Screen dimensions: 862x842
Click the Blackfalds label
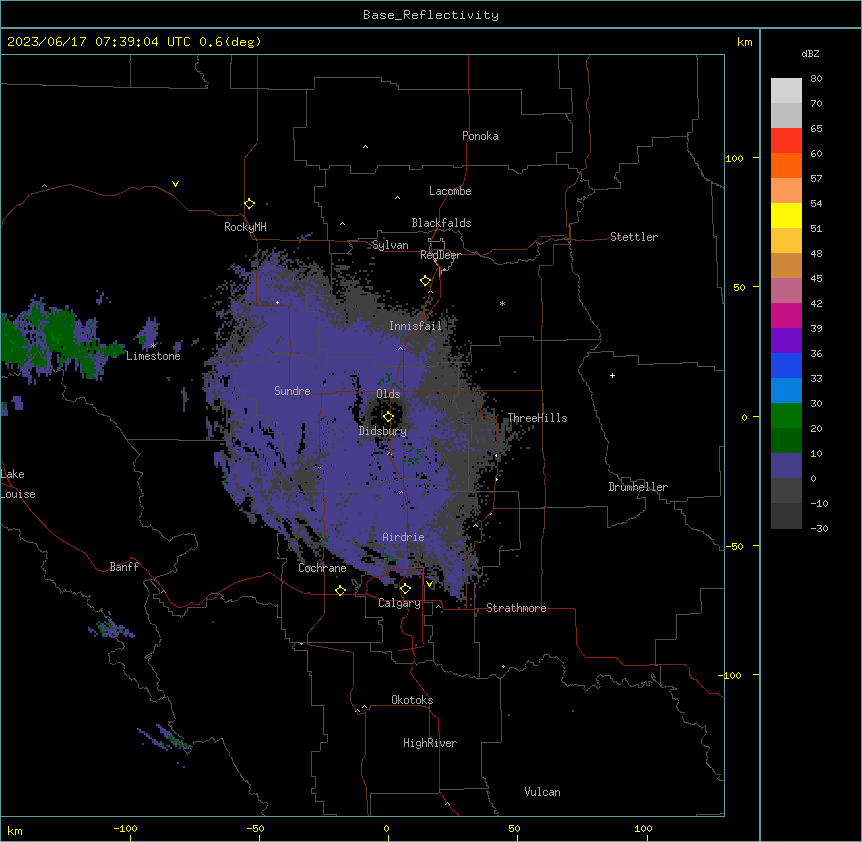441,223
